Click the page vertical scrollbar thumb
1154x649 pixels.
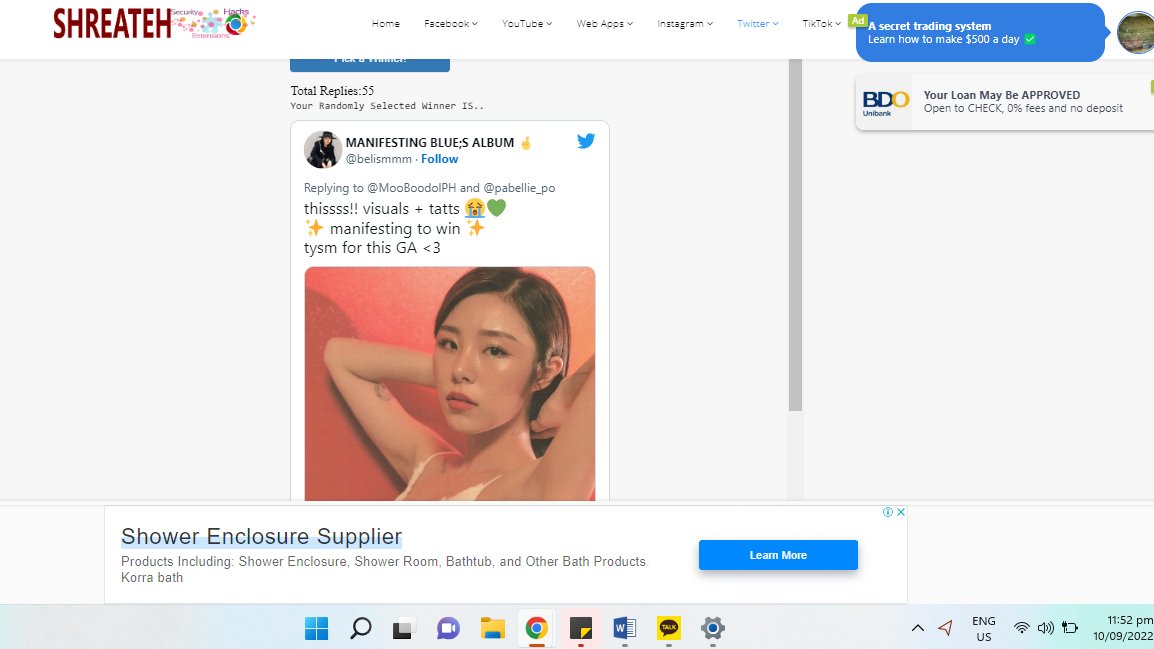pyautogui.click(x=795, y=235)
